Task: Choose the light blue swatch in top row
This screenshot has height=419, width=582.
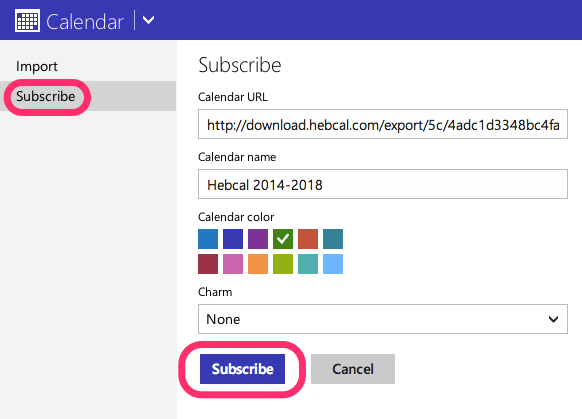Action: [208, 239]
